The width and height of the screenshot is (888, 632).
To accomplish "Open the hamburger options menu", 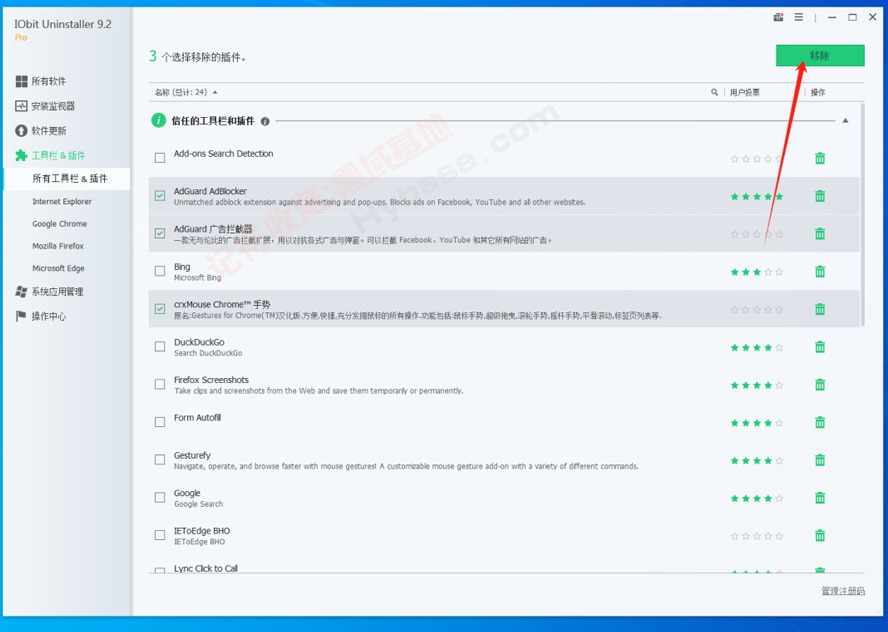I will pyautogui.click(x=799, y=18).
